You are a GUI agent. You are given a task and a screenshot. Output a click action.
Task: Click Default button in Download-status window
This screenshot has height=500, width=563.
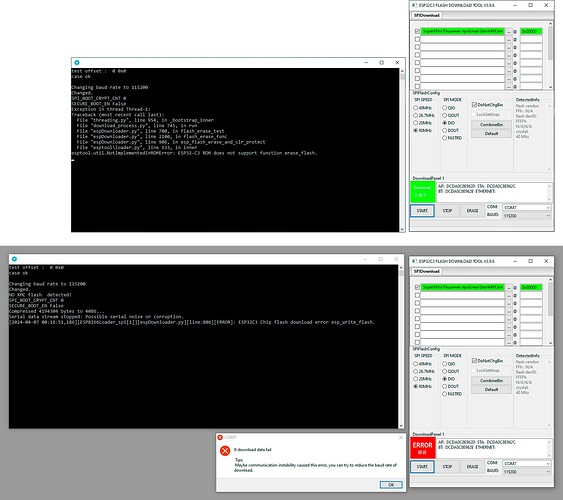[x=491, y=134]
